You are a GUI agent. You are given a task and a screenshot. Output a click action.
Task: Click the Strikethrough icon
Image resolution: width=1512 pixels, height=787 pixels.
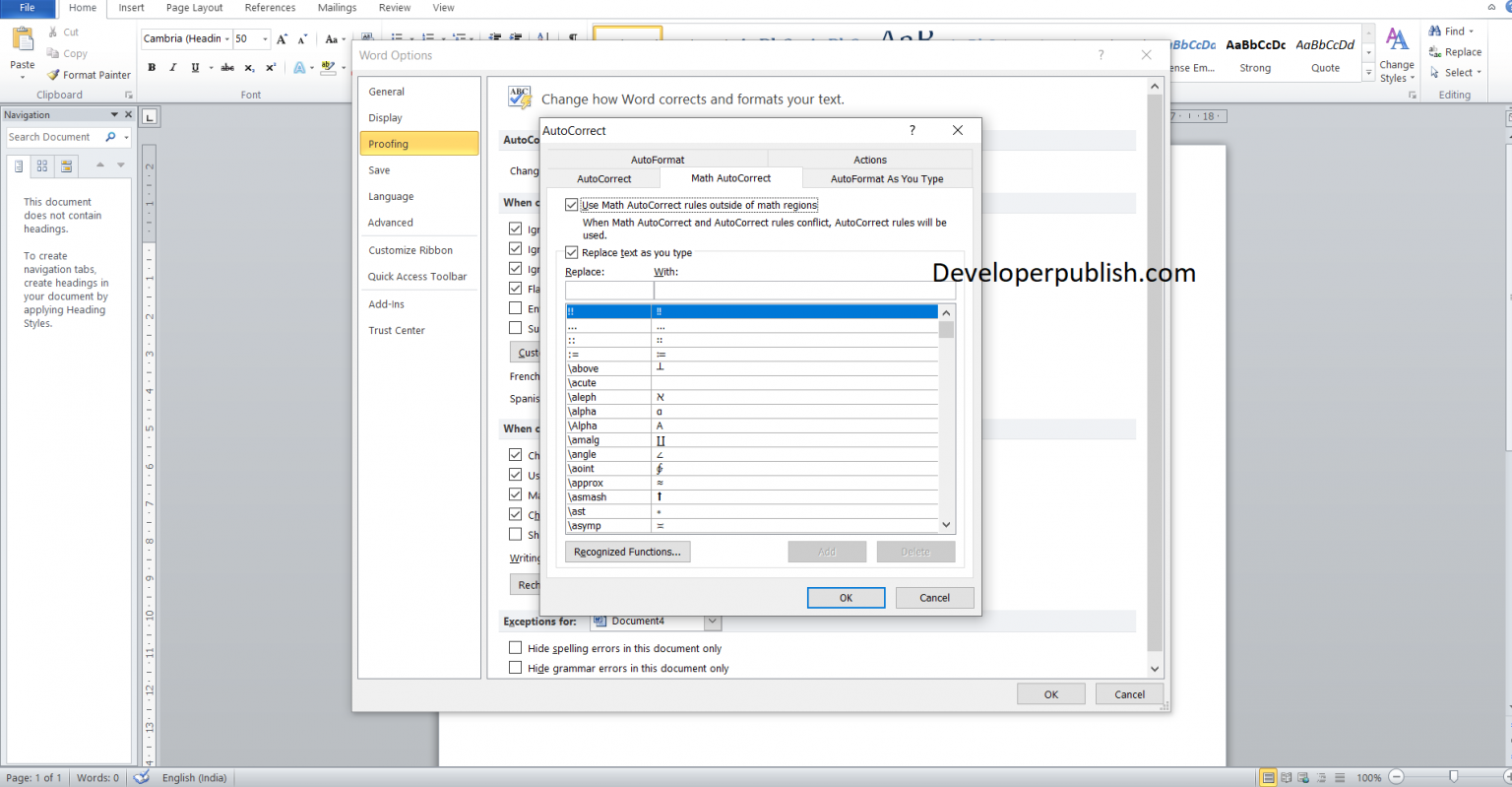[226, 67]
